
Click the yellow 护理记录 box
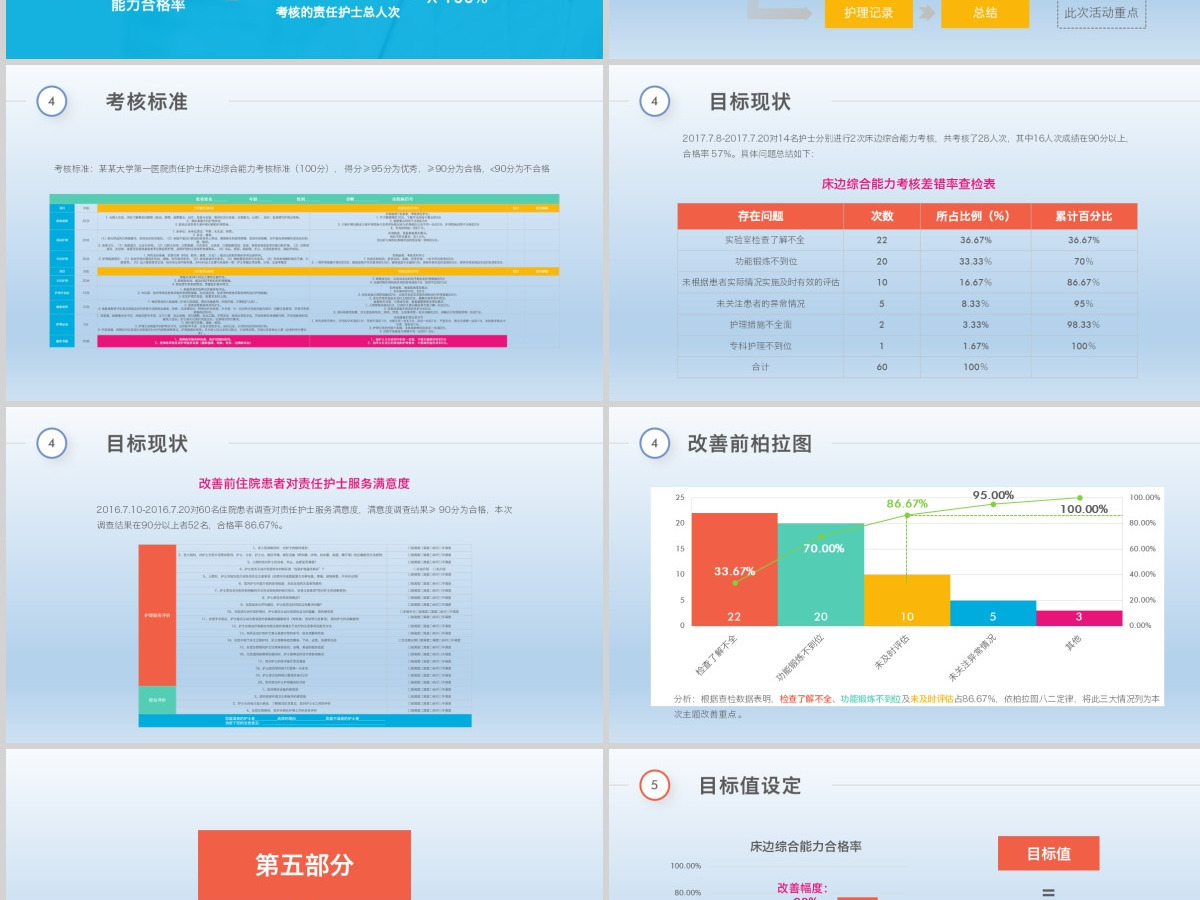[x=868, y=13]
